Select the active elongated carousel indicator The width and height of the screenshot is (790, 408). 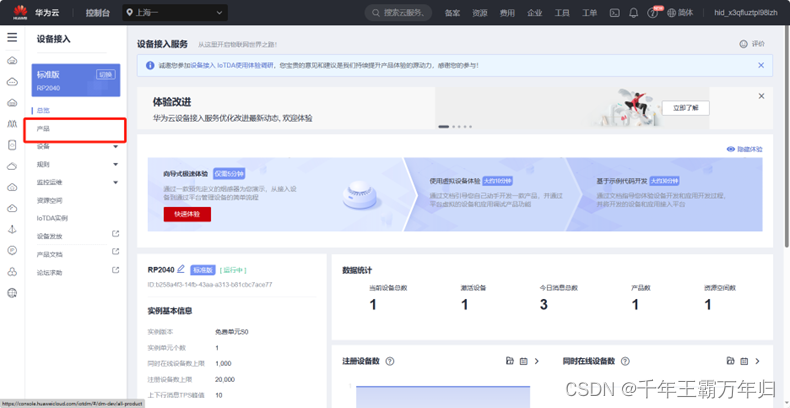click(x=443, y=126)
